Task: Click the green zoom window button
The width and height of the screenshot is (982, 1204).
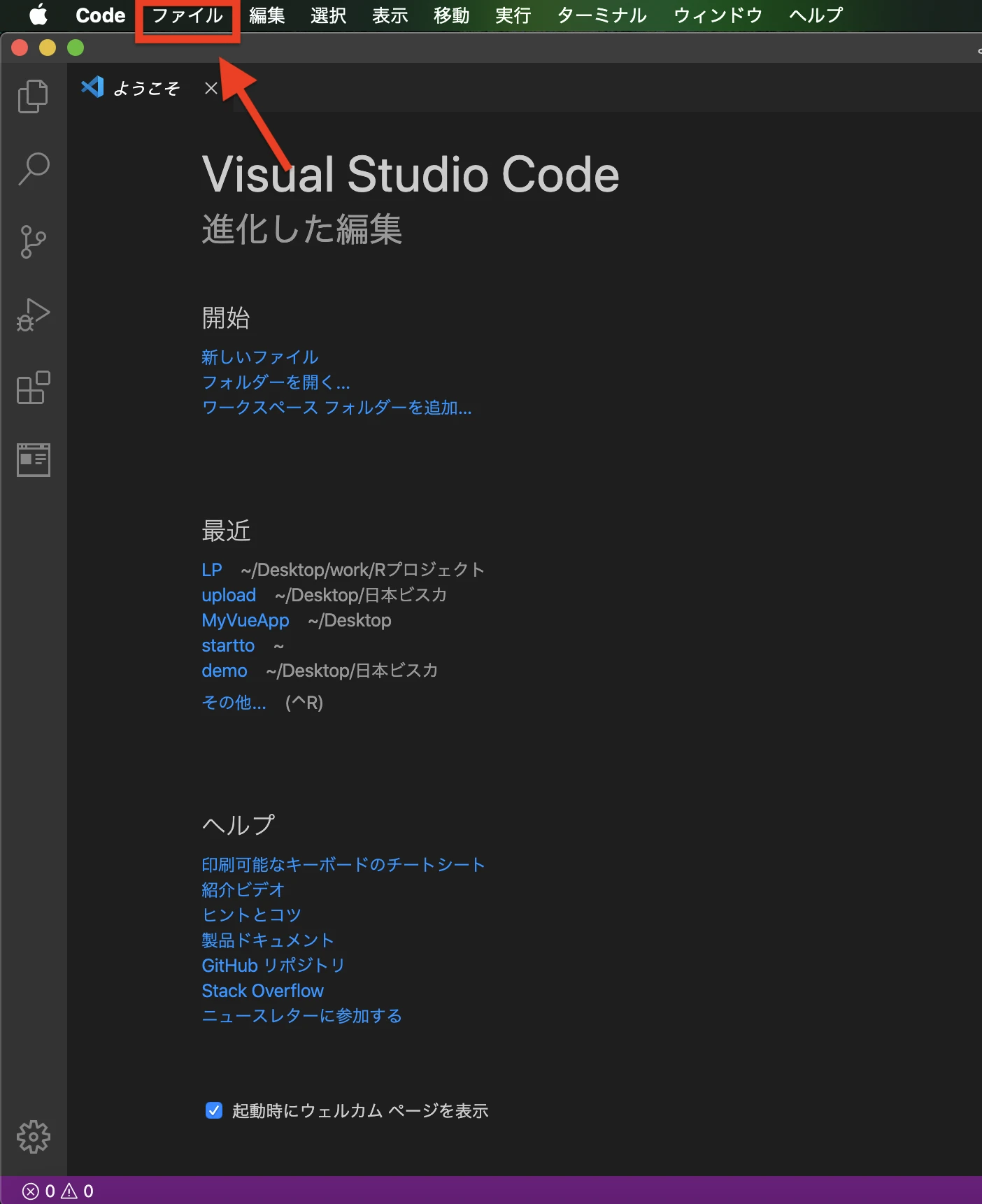Action: pyautogui.click(x=76, y=48)
